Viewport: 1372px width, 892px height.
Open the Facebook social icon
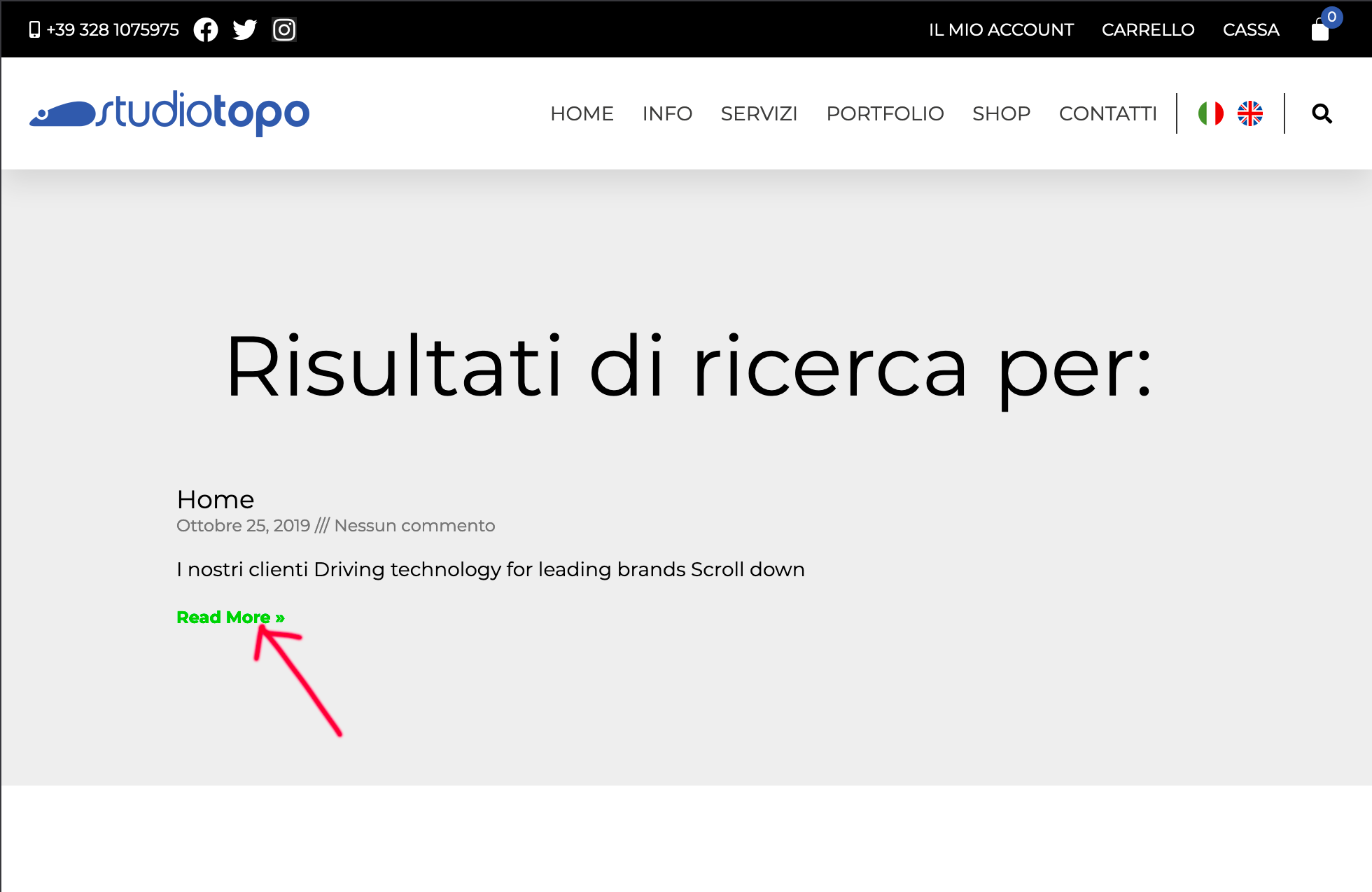[206, 29]
